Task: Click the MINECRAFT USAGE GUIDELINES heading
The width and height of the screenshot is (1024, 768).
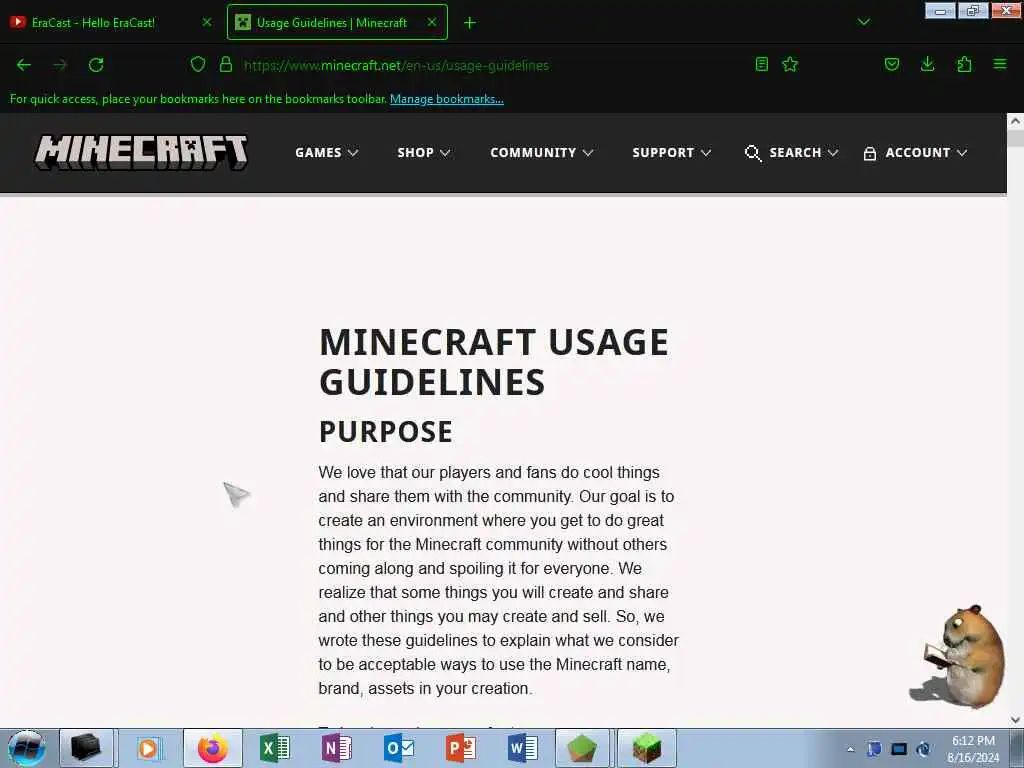Action: 494,362
